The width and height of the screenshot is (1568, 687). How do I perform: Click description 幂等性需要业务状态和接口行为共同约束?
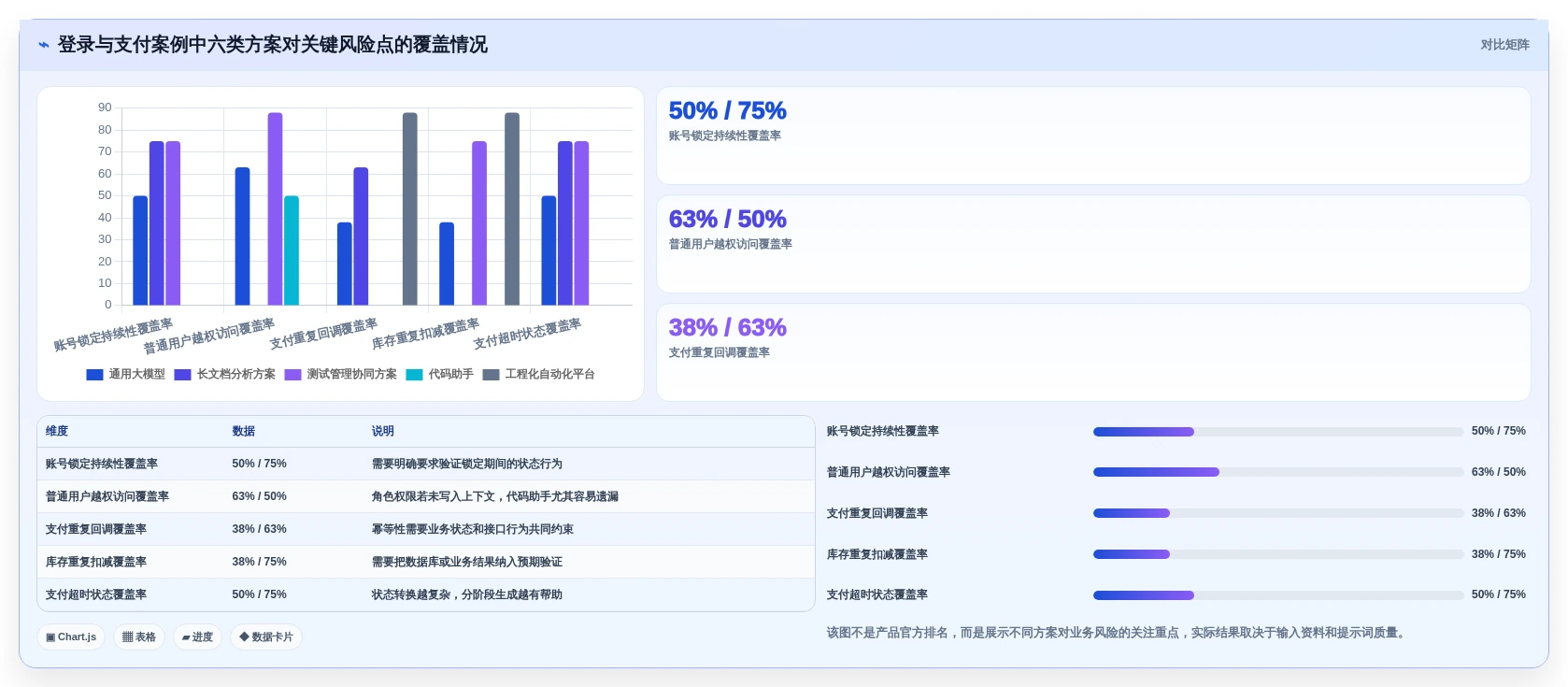point(472,529)
